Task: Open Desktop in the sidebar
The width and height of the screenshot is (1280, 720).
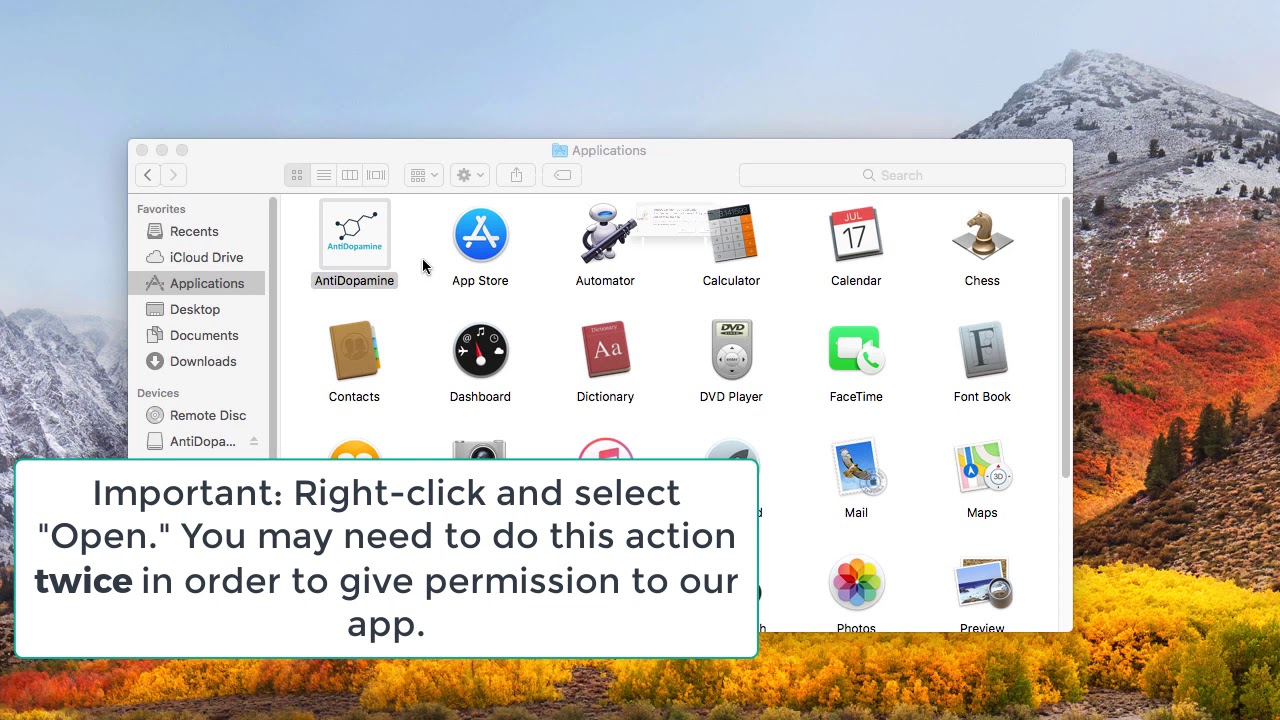Action: tap(197, 309)
